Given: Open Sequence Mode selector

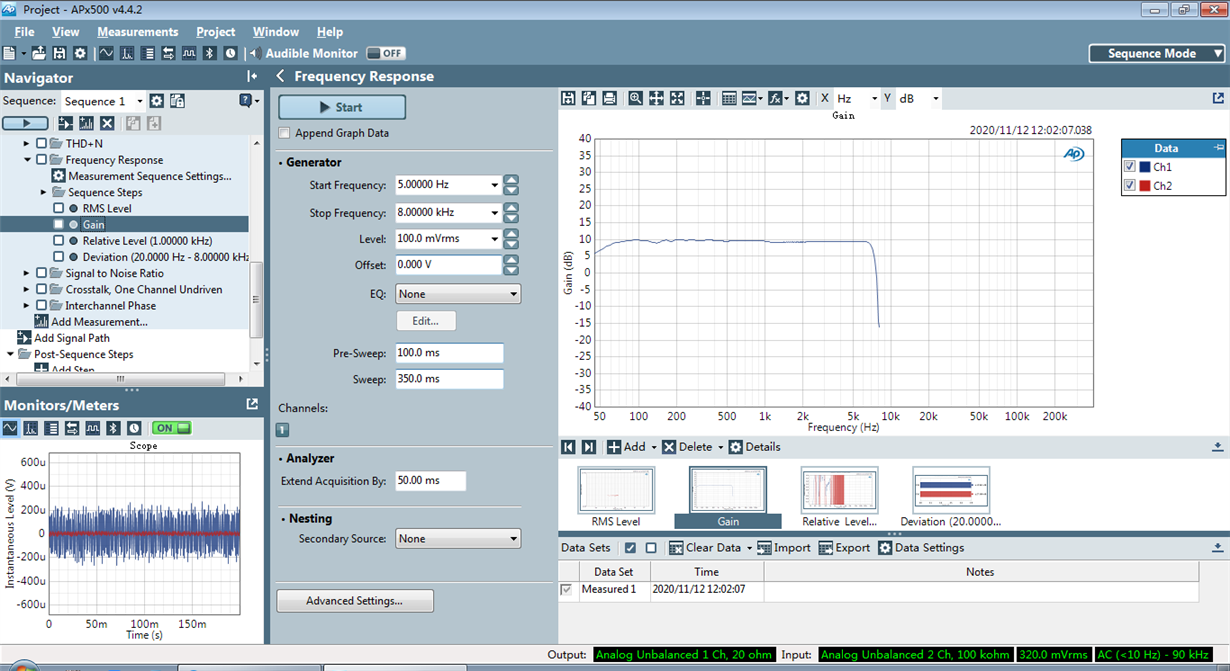Looking at the screenshot, I should pos(1158,54).
